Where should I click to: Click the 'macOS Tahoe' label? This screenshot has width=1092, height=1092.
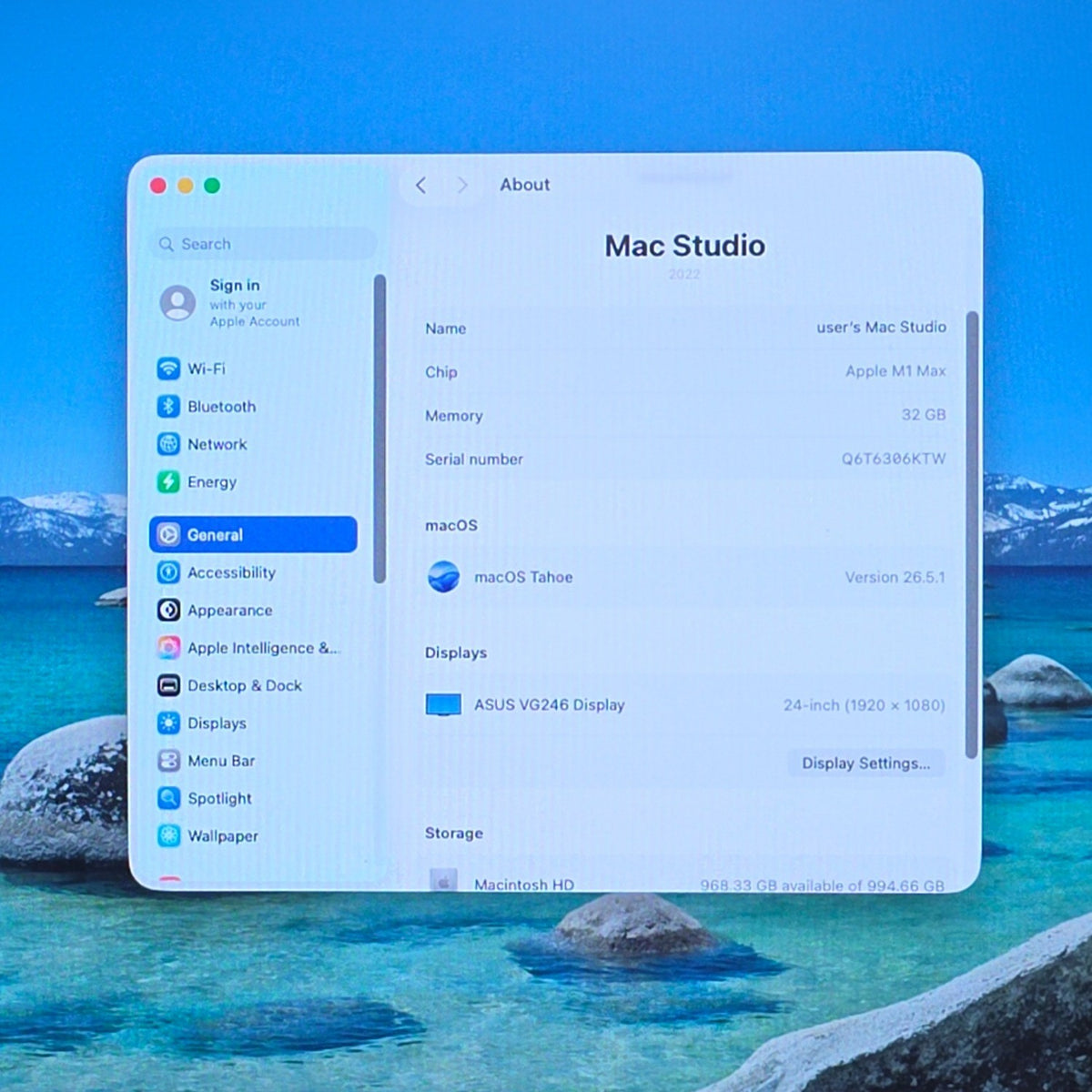pyautogui.click(x=523, y=577)
